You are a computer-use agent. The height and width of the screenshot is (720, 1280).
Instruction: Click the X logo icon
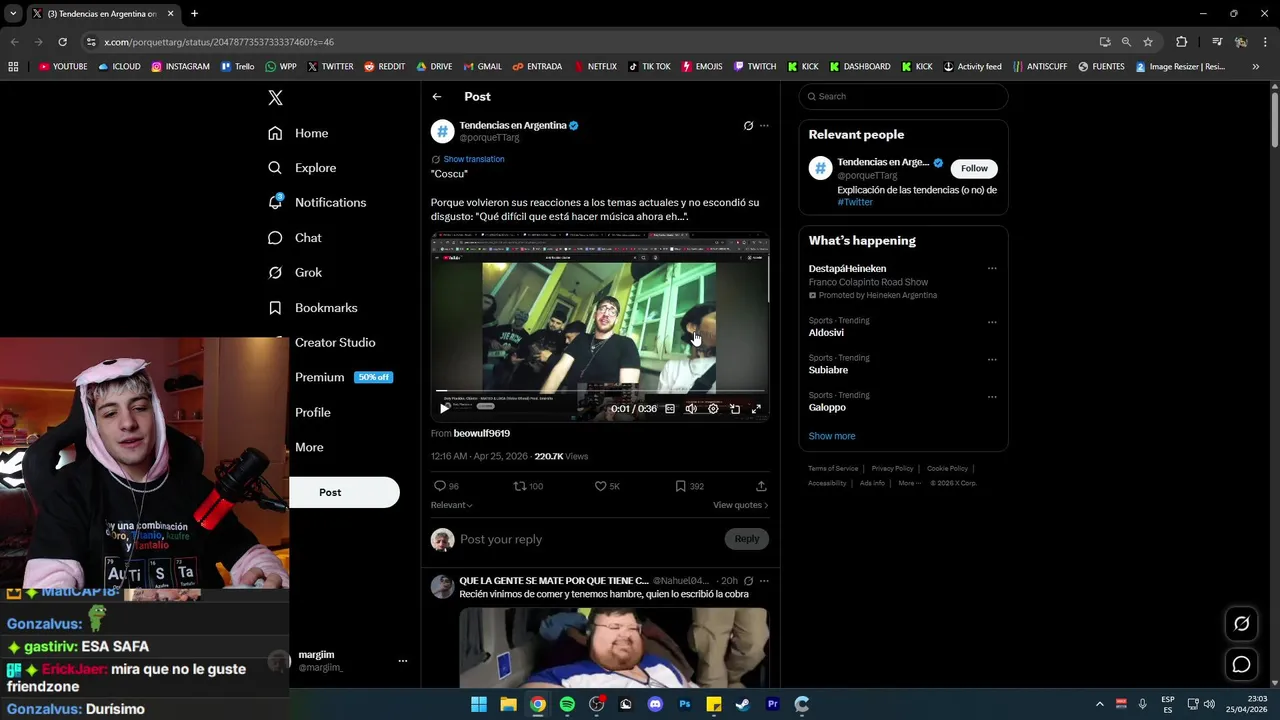pos(275,97)
